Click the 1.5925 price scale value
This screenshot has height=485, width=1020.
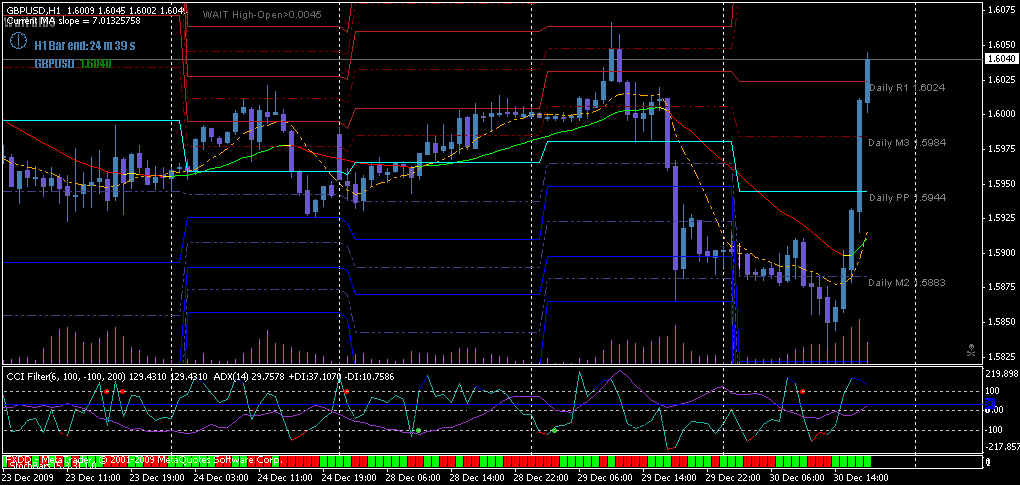pyautogui.click(x=1002, y=218)
